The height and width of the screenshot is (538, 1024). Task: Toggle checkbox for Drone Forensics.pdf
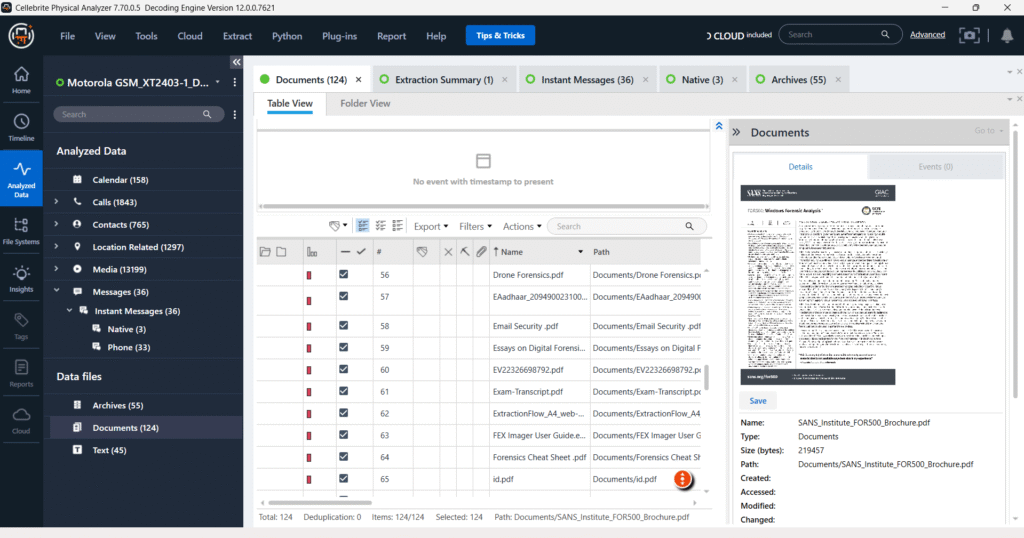pyautogui.click(x=344, y=274)
